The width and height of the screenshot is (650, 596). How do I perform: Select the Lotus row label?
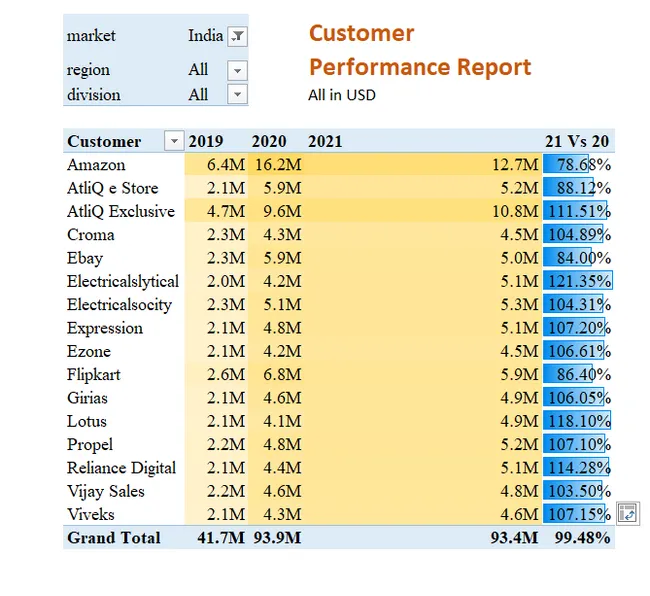tap(87, 421)
